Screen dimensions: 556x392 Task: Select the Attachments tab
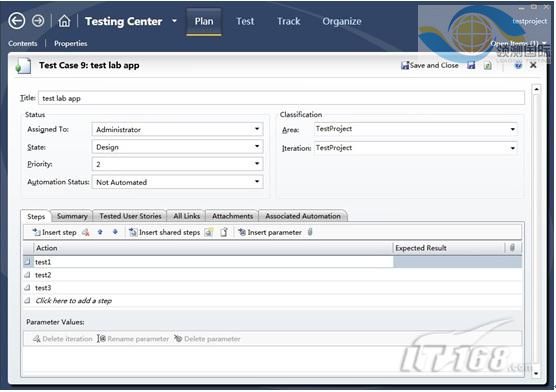tap(232, 216)
